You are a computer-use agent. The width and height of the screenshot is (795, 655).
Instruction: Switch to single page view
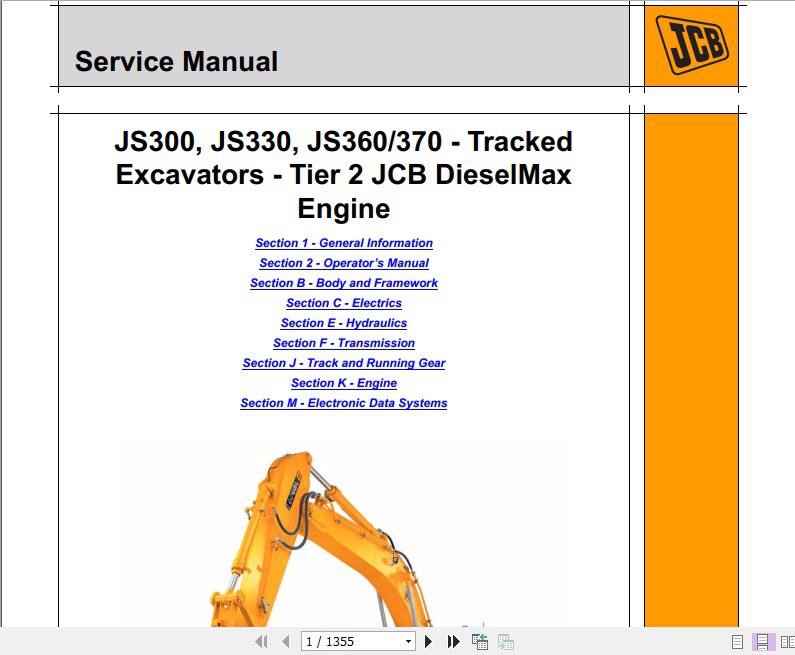(x=737, y=642)
